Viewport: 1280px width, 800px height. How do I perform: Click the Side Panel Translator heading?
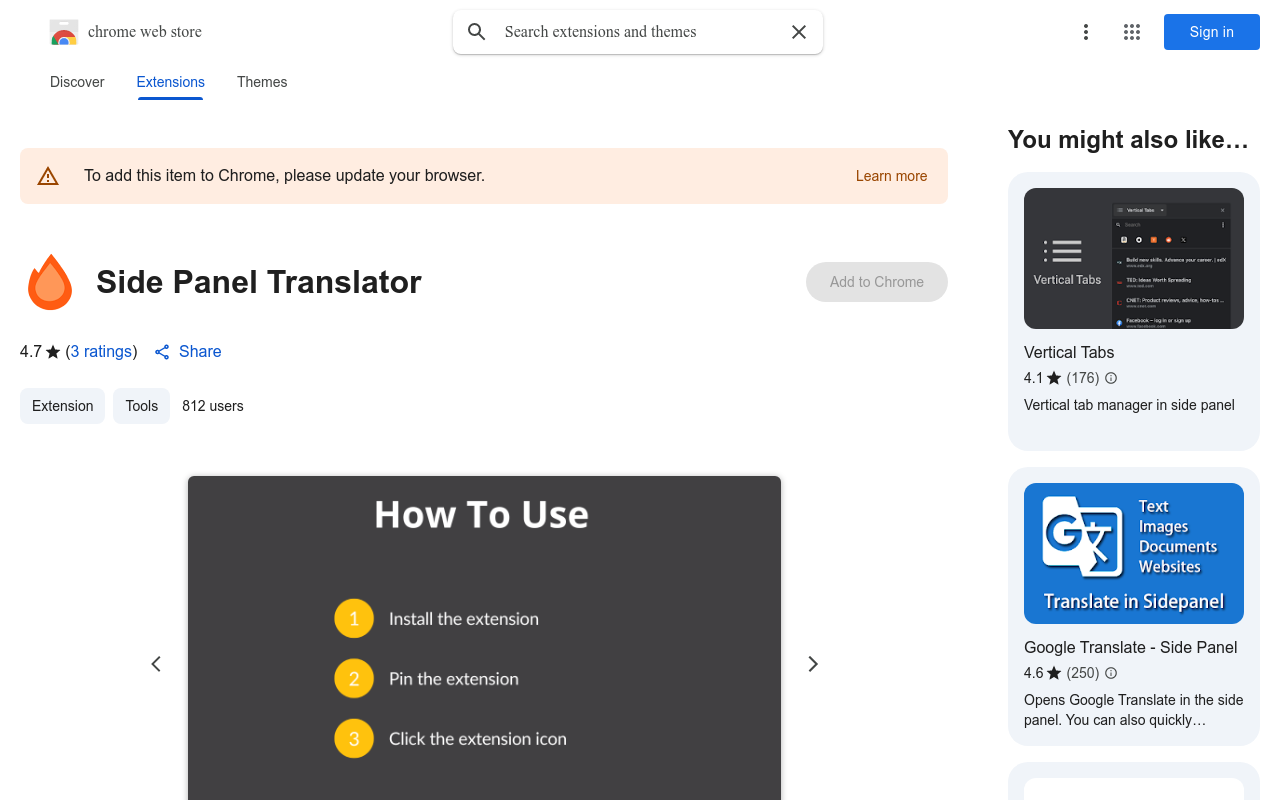pos(259,282)
